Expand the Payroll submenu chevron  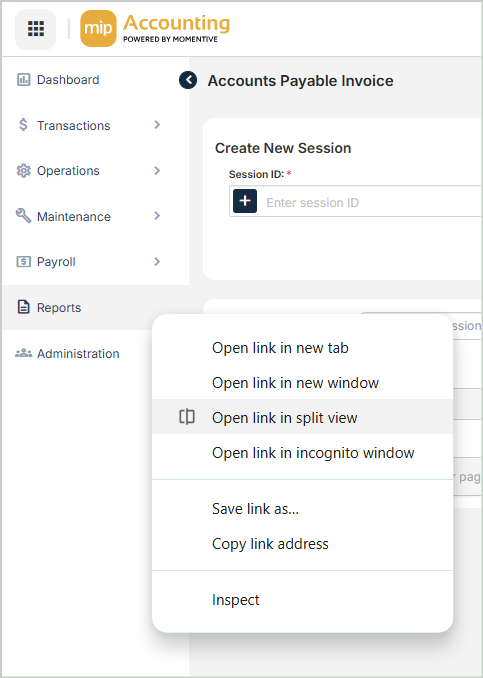pyautogui.click(x=157, y=262)
